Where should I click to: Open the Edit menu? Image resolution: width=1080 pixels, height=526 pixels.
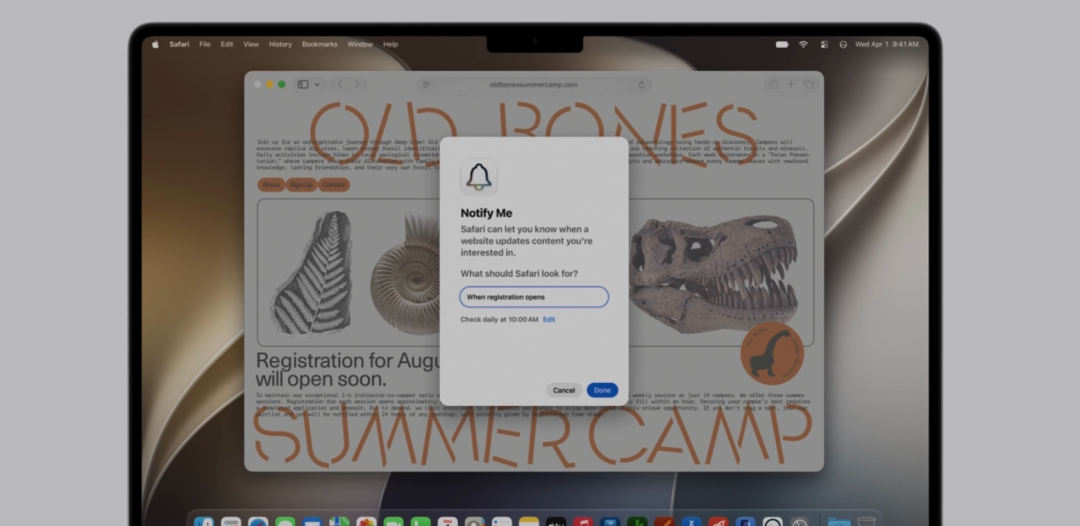pos(227,44)
